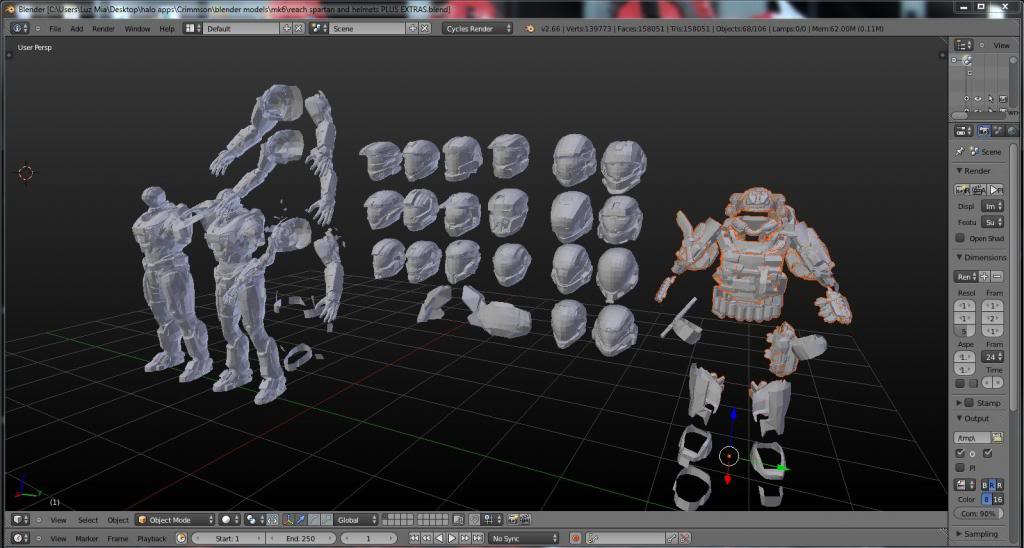Open the No Sync dropdown
The height and width of the screenshot is (548, 1024).
[524, 538]
